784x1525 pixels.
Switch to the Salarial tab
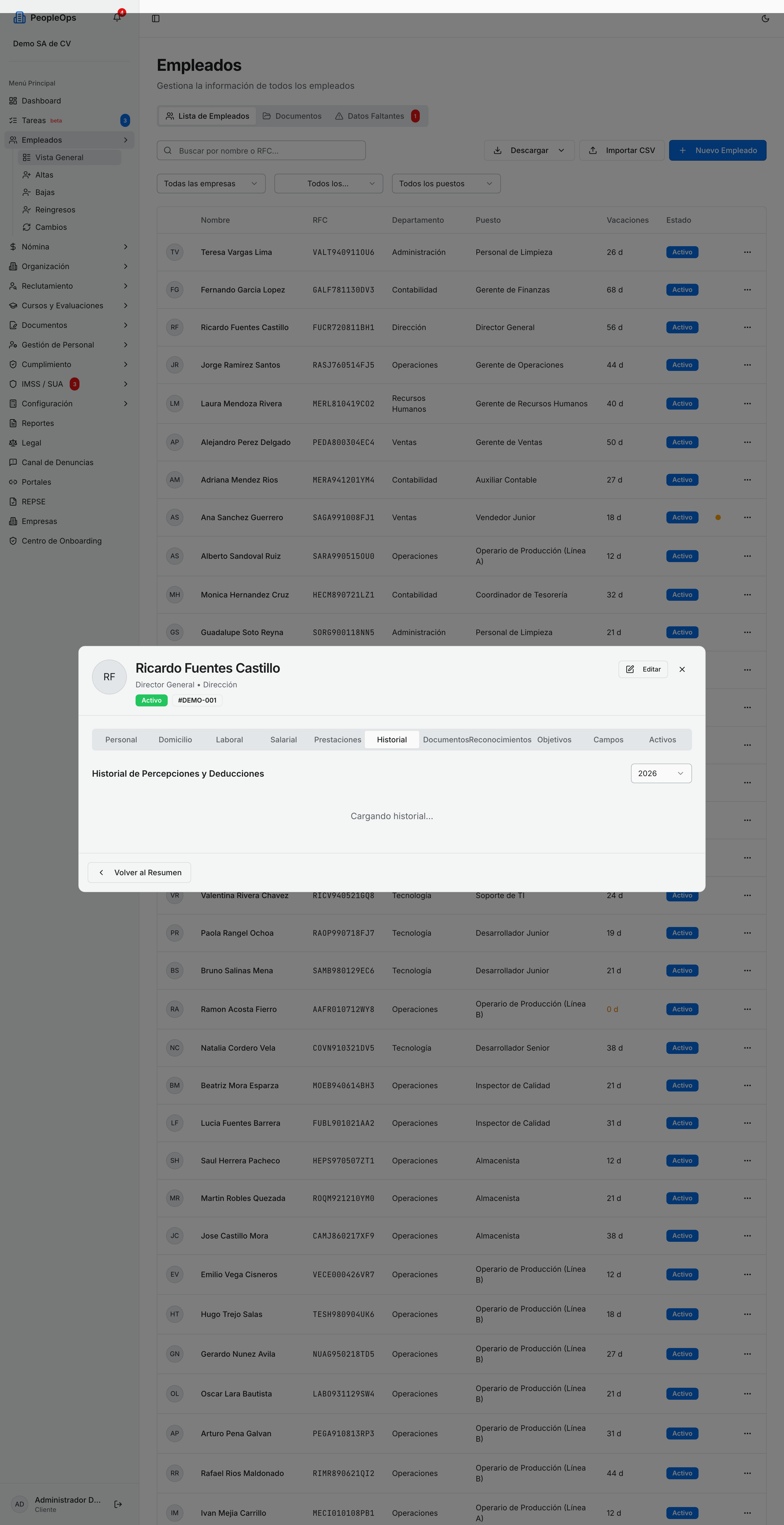click(283, 739)
